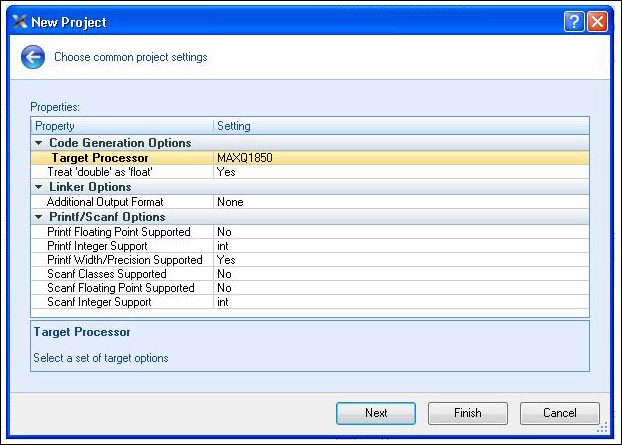The width and height of the screenshot is (622, 445).
Task: Change Printf Integer Support int value
Action: click(x=400, y=246)
